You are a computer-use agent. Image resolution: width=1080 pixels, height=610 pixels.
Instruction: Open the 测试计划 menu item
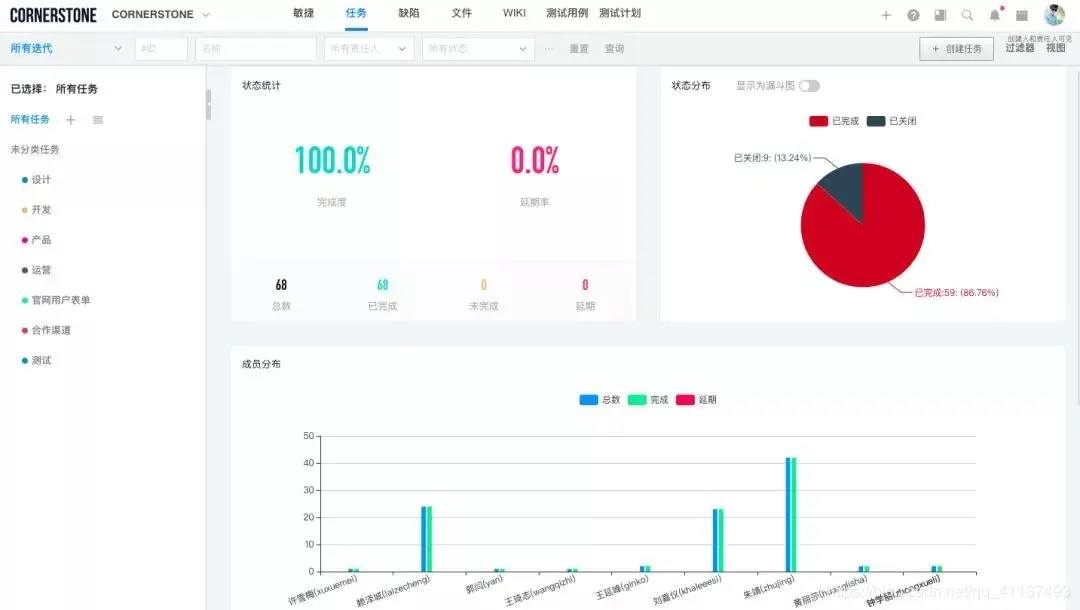pyautogui.click(x=622, y=13)
